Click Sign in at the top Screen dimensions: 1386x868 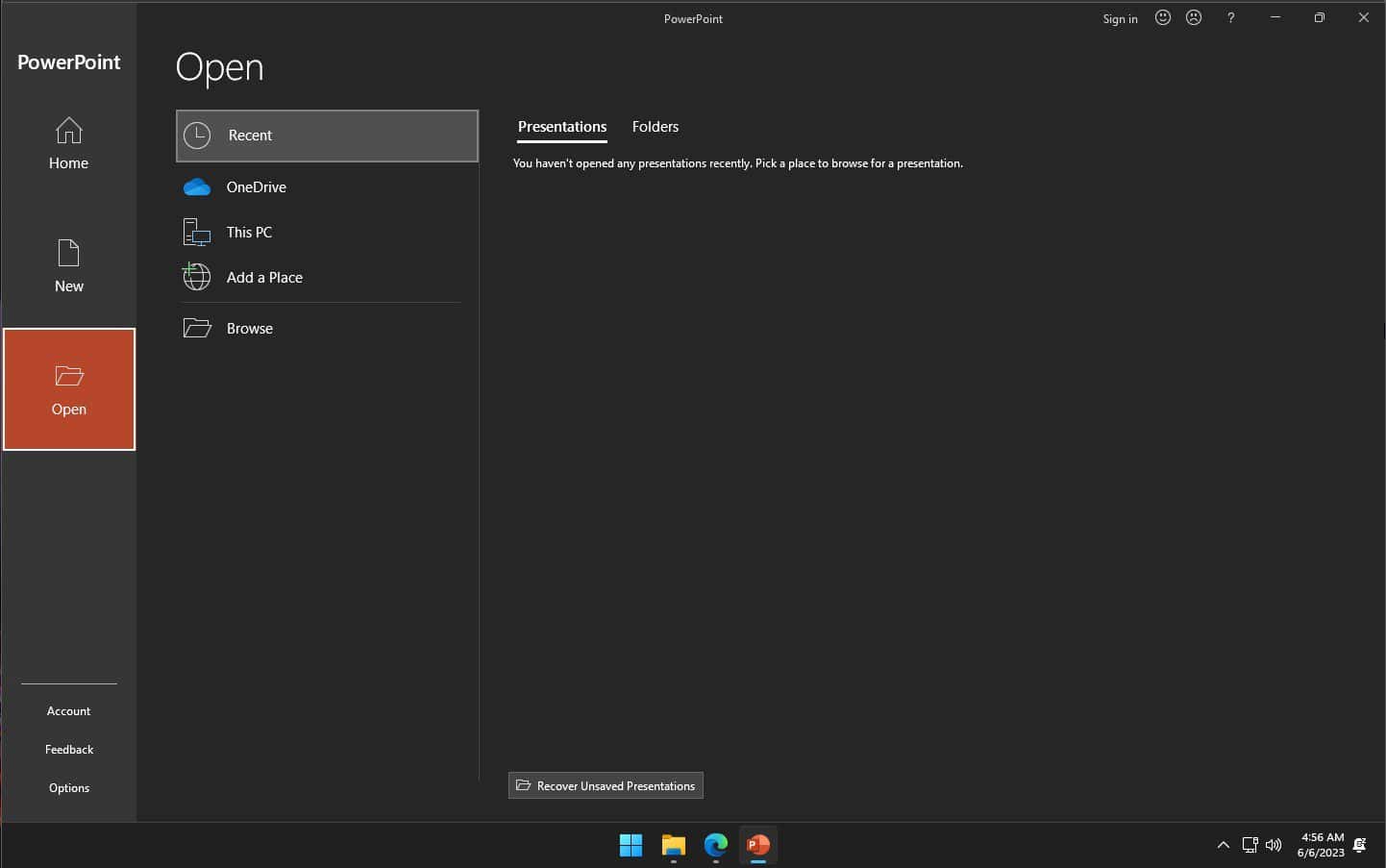coord(1120,18)
